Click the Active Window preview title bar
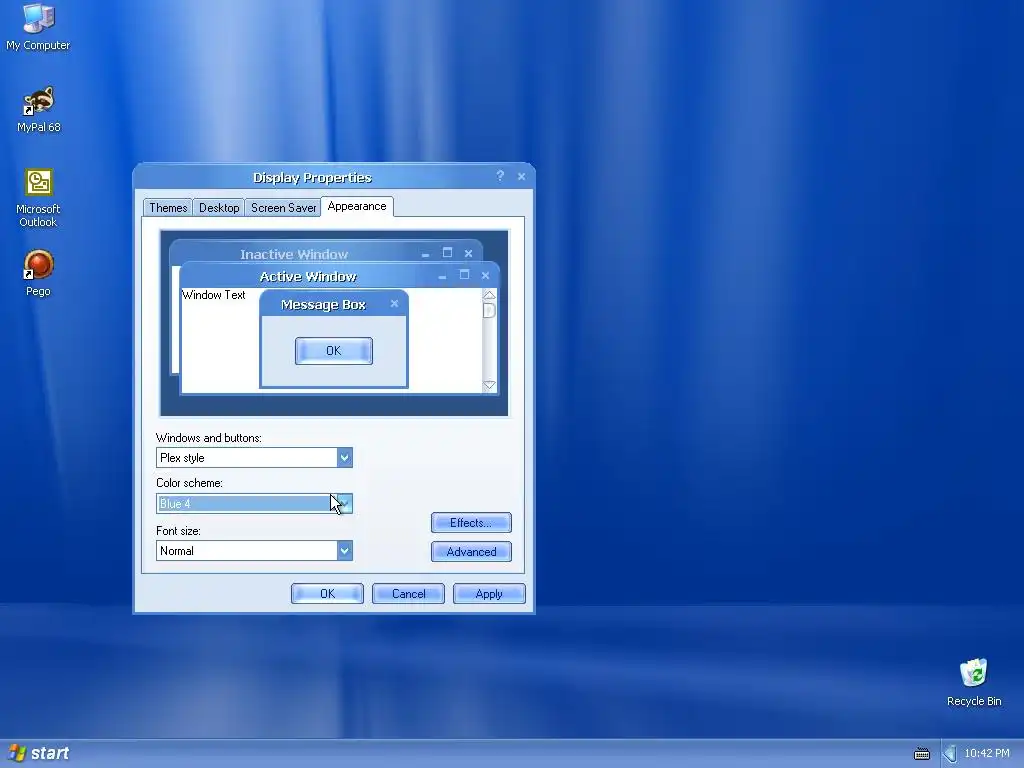 (340, 276)
